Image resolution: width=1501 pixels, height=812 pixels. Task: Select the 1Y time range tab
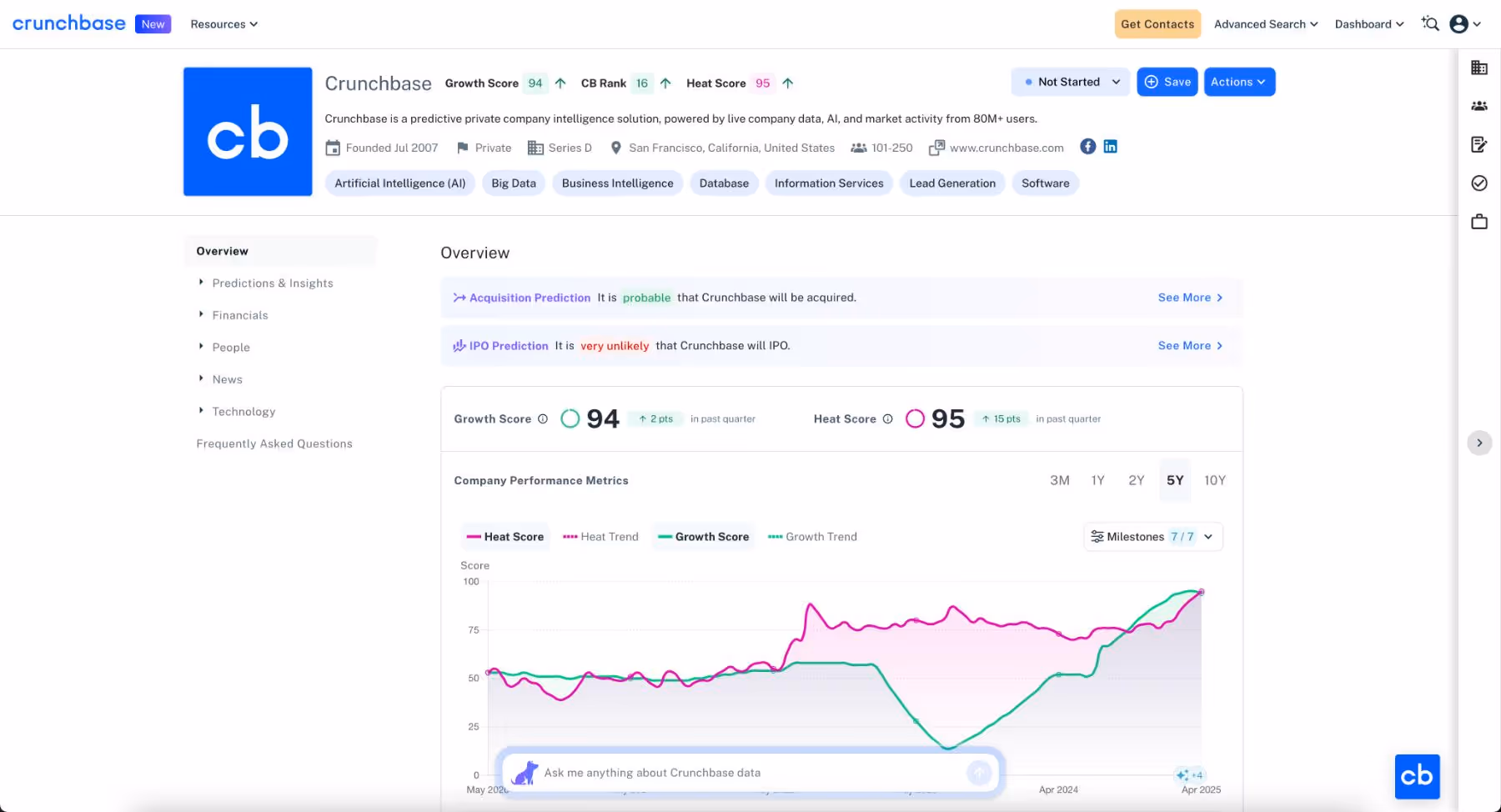[1098, 480]
